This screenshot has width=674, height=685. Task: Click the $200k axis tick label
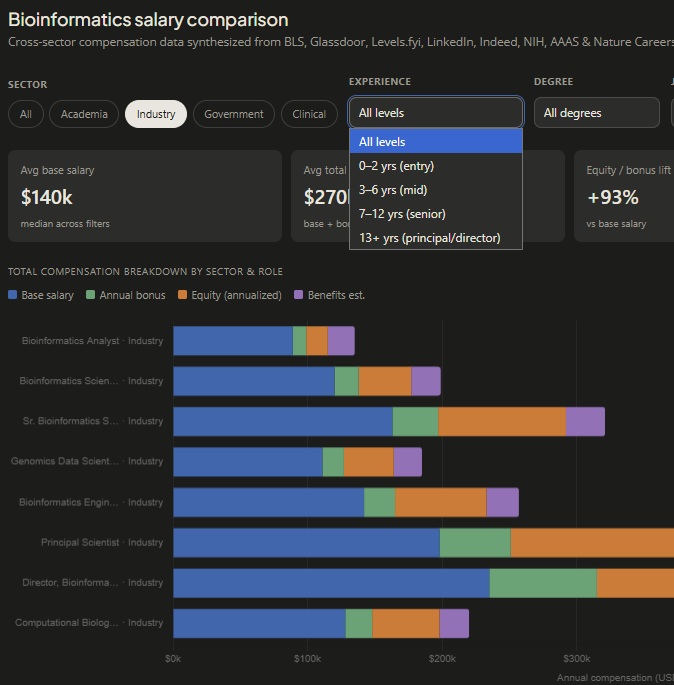(442, 659)
